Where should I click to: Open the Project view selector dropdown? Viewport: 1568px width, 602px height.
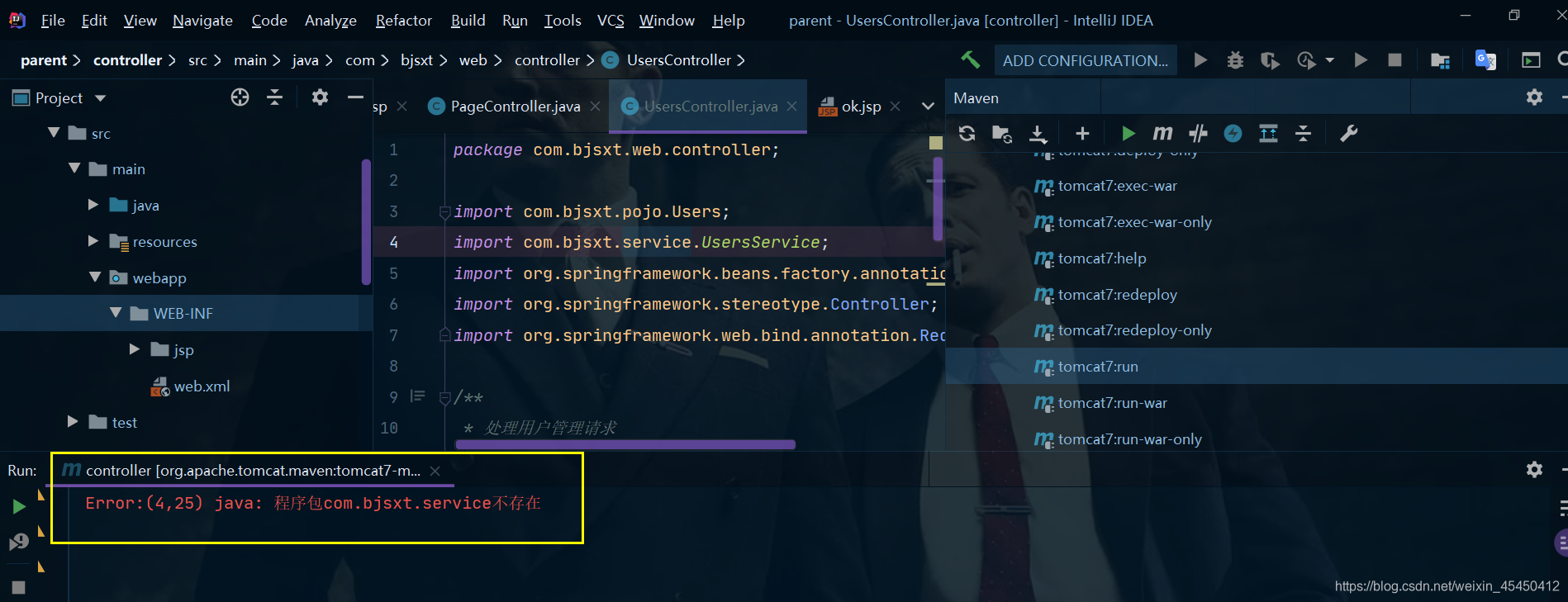[x=100, y=98]
